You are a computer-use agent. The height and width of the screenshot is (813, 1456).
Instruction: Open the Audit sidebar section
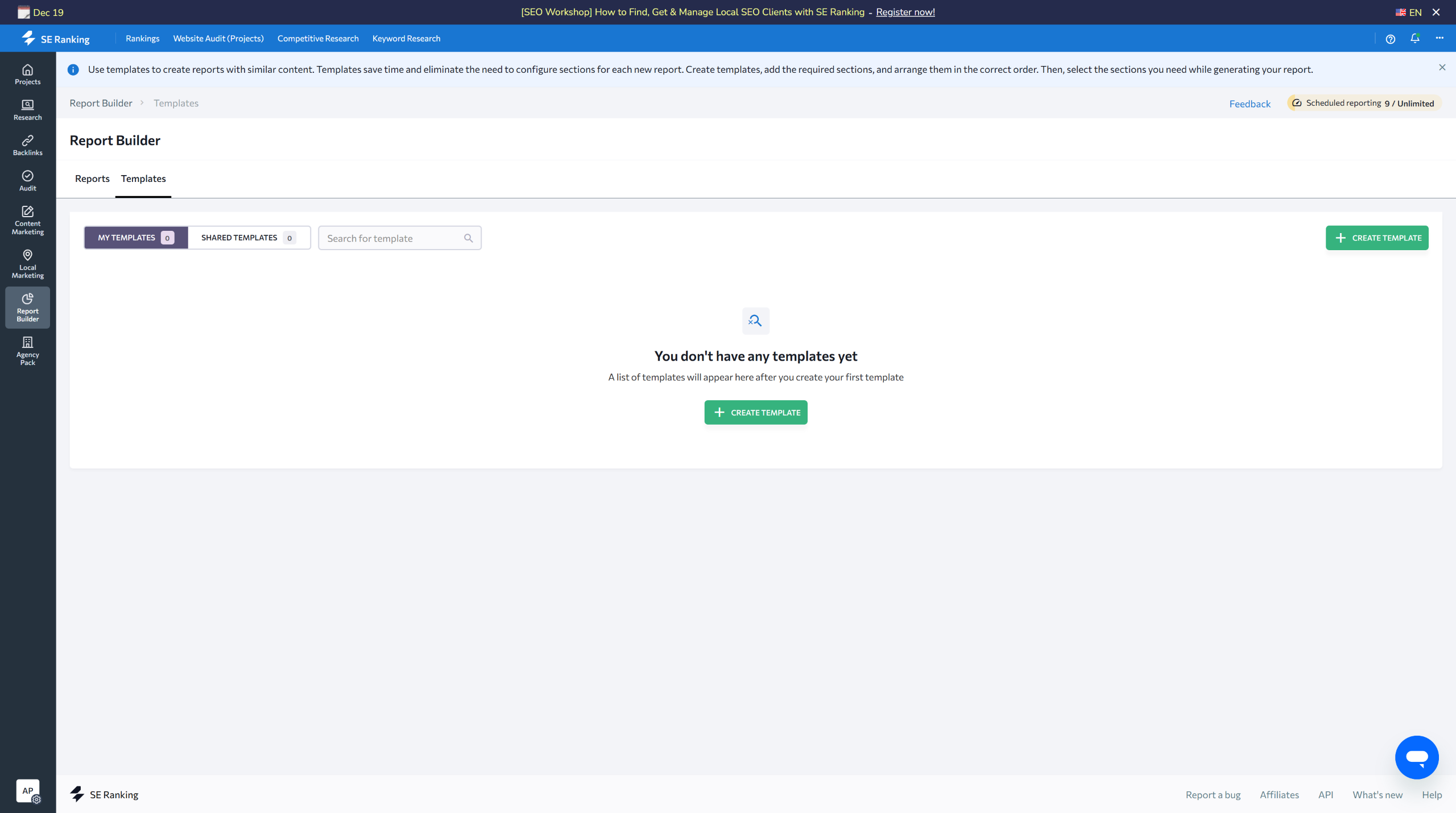(27, 181)
